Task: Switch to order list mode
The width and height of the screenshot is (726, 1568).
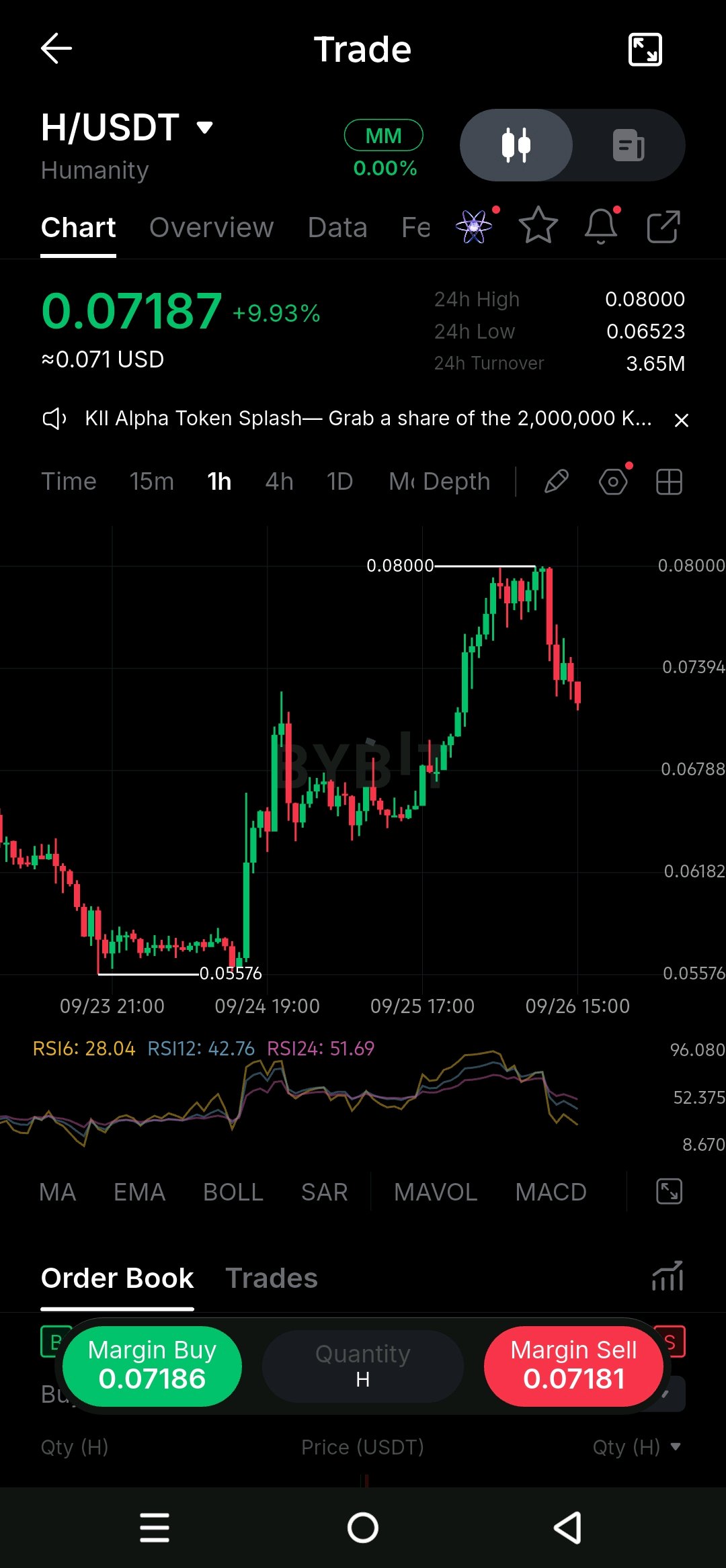Action: [x=629, y=145]
